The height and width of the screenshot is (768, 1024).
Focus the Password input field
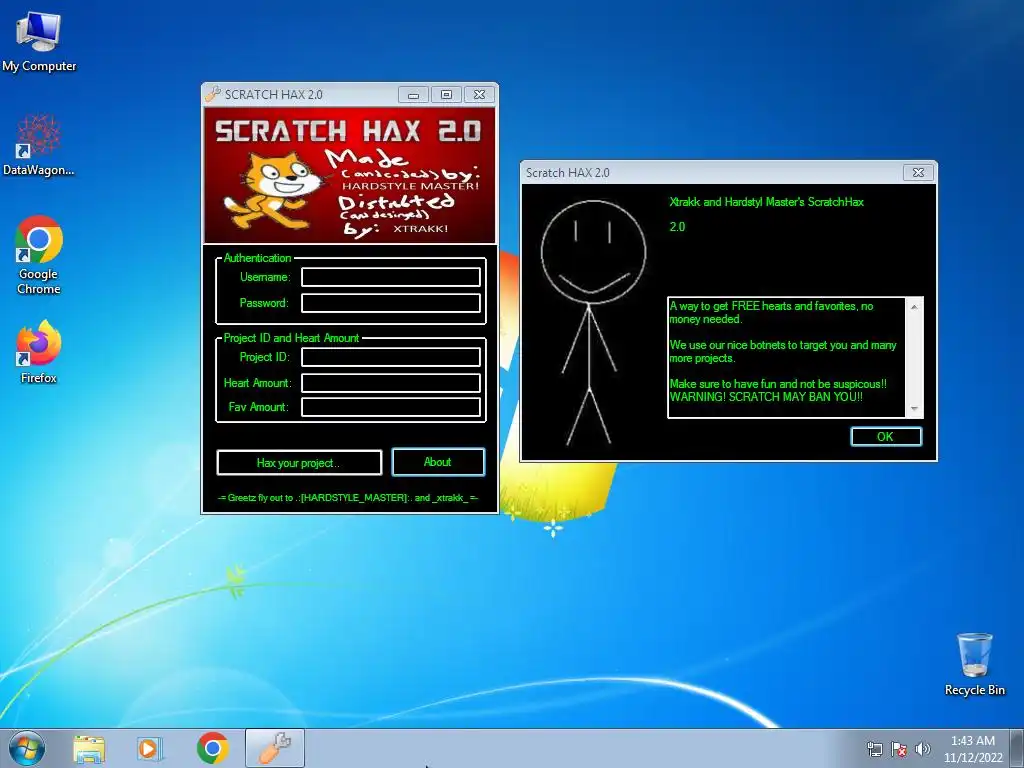click(391, 303)
